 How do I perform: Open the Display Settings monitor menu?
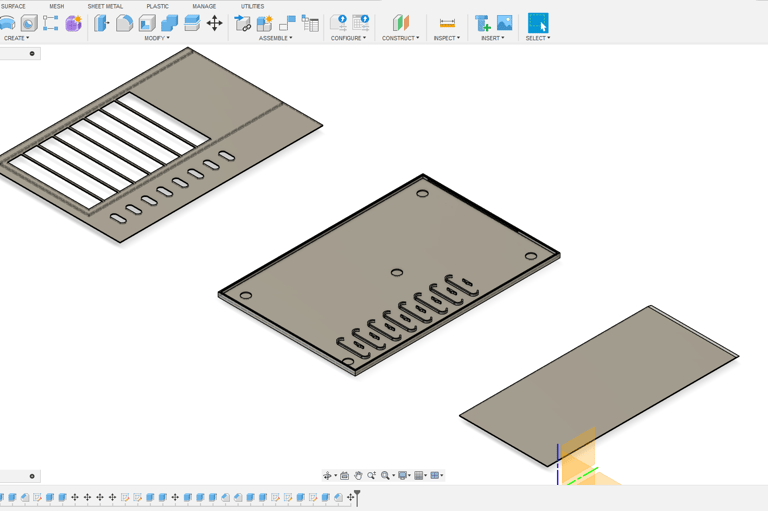pyautogui.click(x=404, y=476)
